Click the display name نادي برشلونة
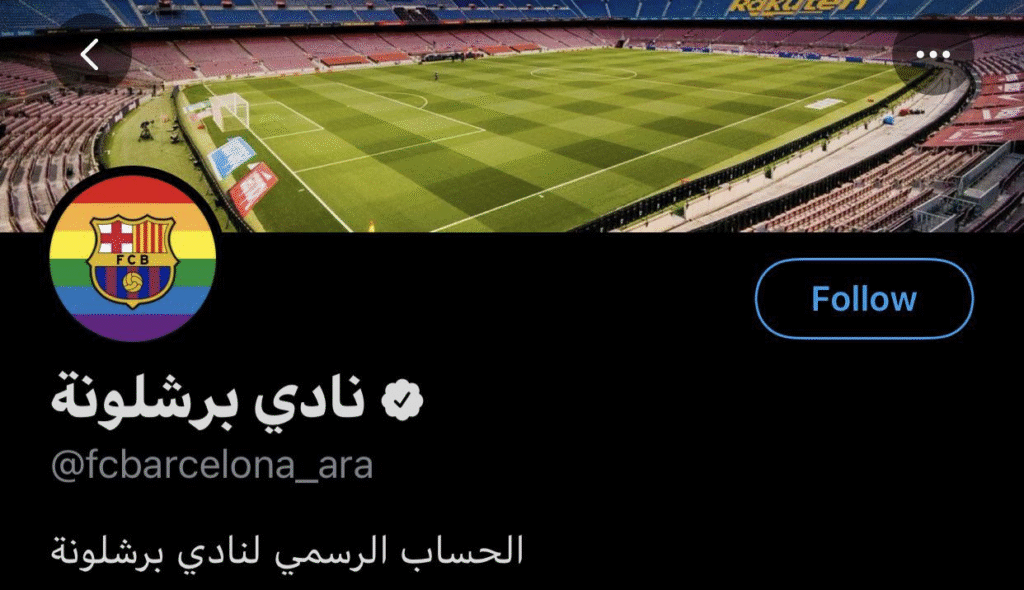1024x590 pixels. (208, 399)
